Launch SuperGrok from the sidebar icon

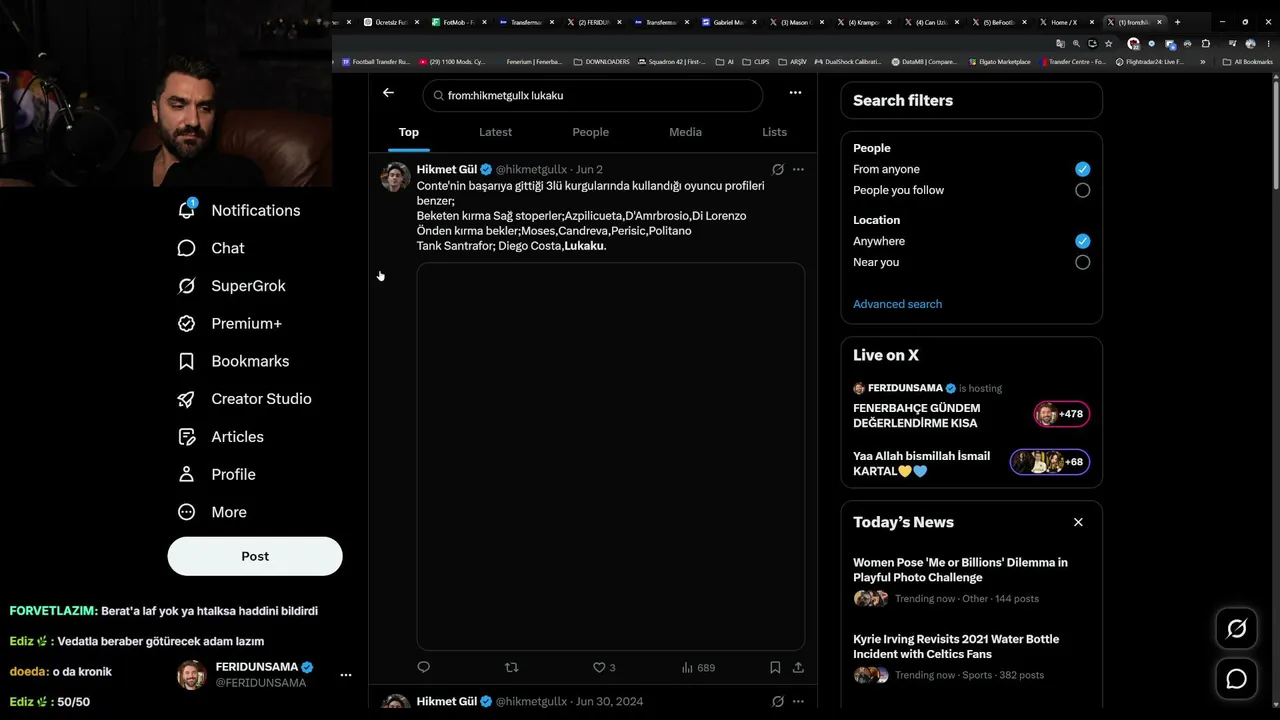186,286
